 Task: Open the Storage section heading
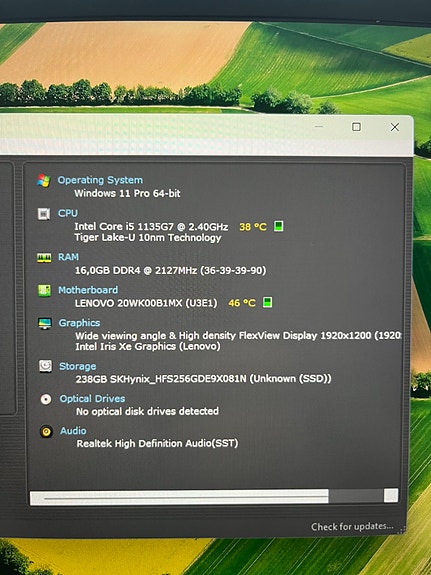[78, 366]
